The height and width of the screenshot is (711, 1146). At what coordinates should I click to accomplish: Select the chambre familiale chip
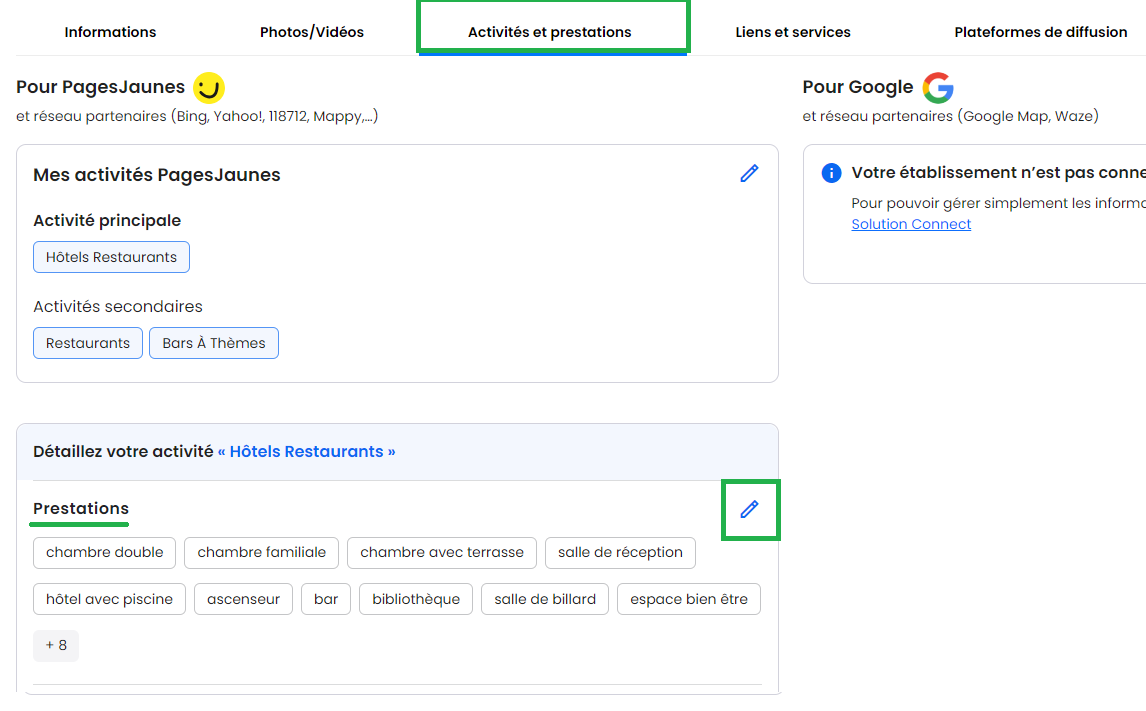coord(262,552)
